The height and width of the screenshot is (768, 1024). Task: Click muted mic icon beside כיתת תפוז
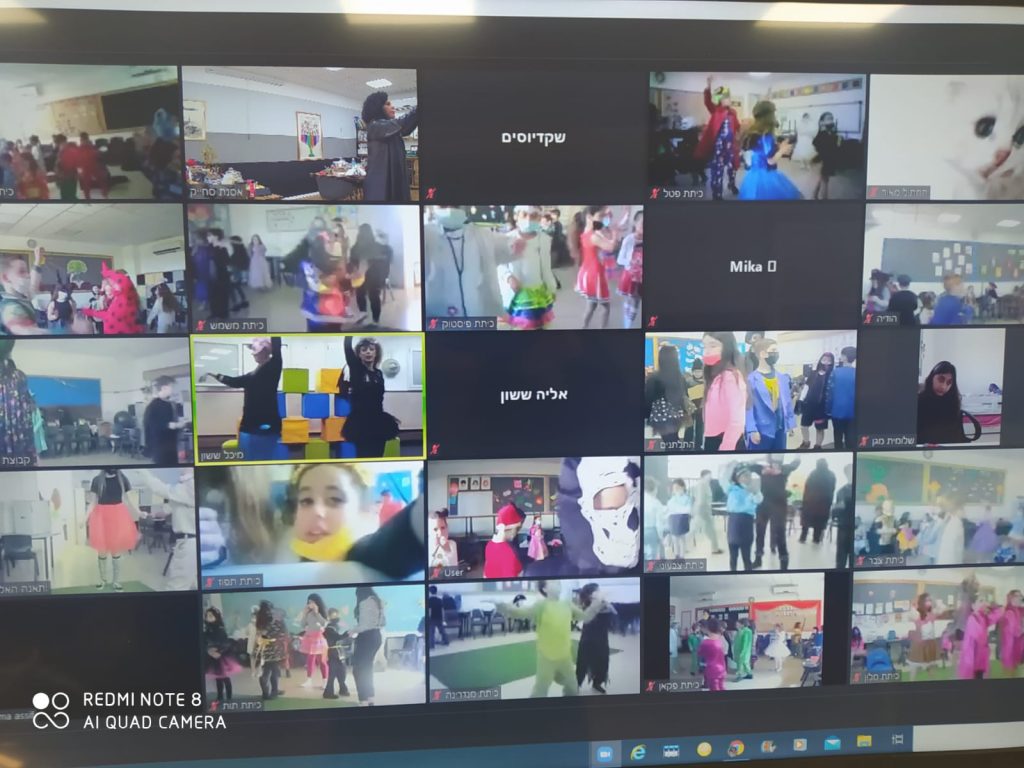pos(210,581)
